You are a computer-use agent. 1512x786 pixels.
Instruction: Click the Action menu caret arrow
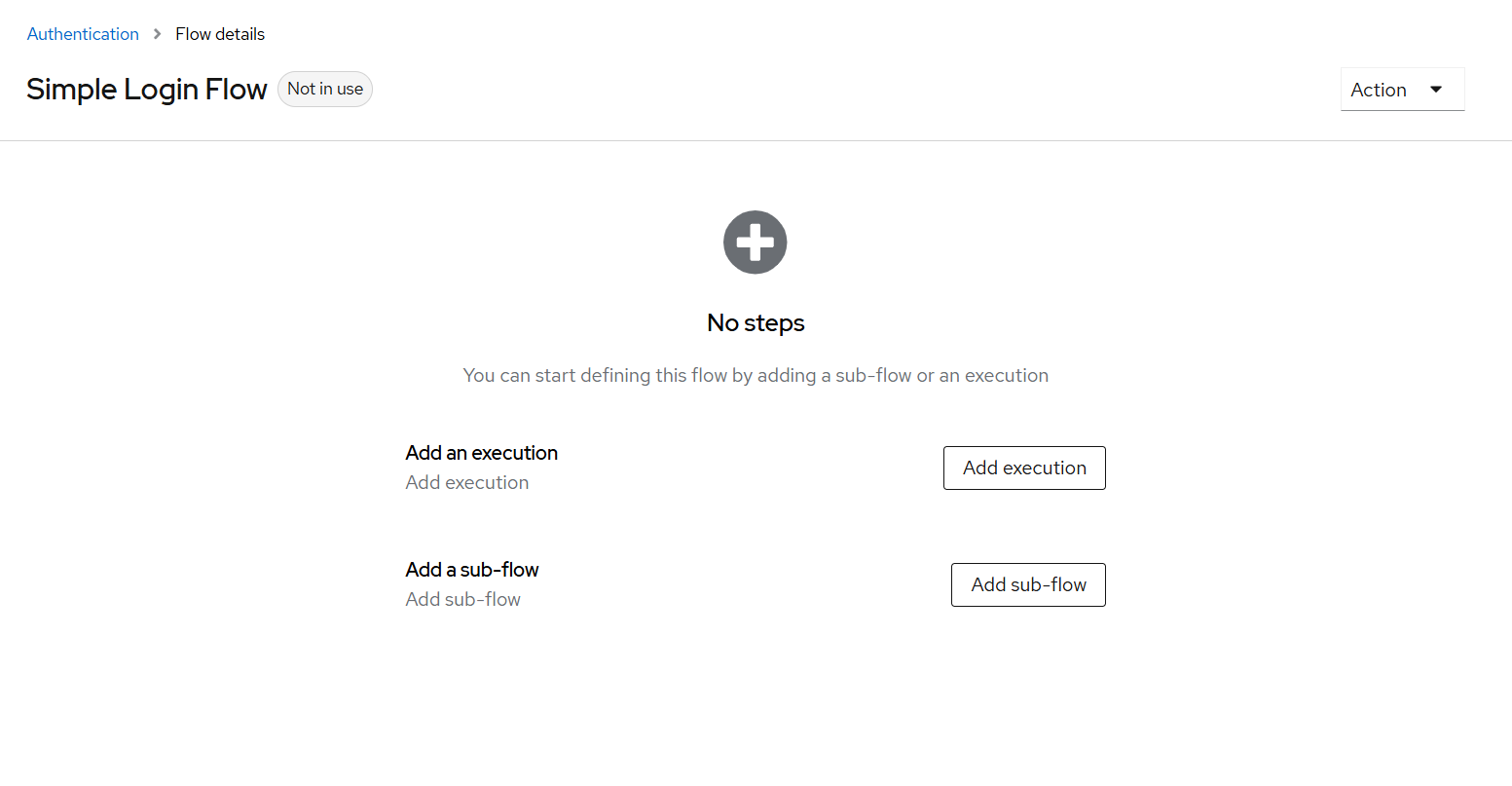[1436, 89]
